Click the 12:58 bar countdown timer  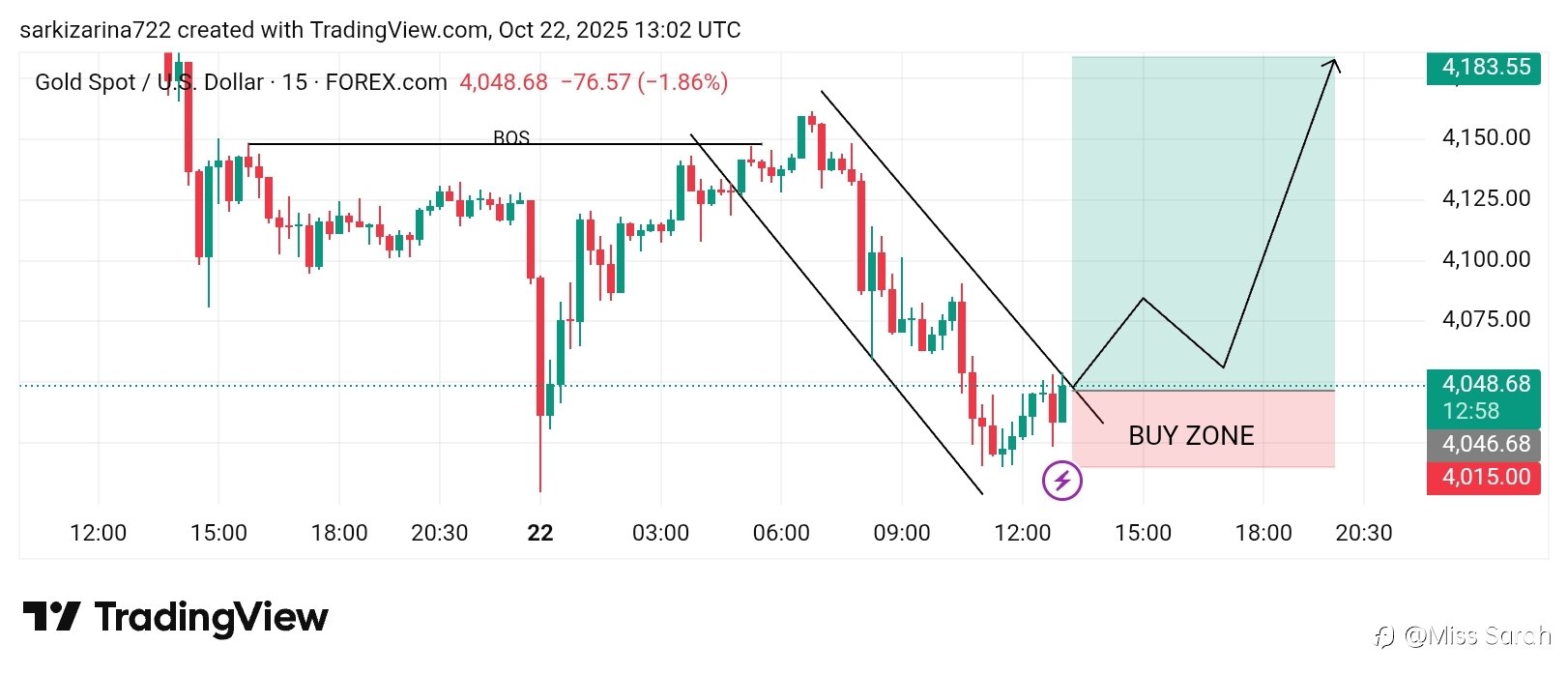1471,411
